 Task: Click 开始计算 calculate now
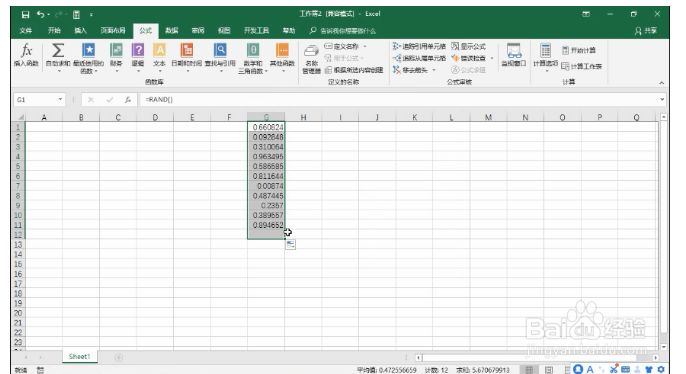[578, 50]
